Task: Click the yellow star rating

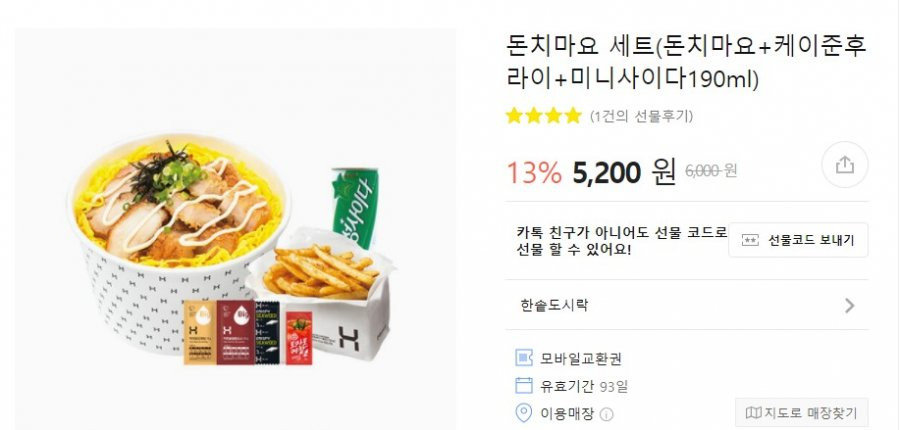Action: tap(544, 116)
